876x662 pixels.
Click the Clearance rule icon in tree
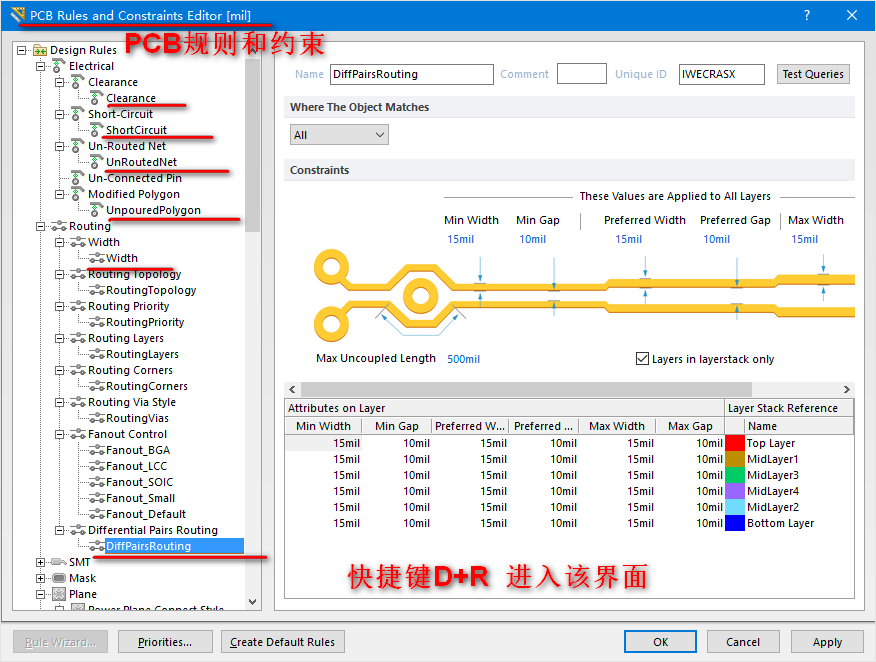[96, 98]
